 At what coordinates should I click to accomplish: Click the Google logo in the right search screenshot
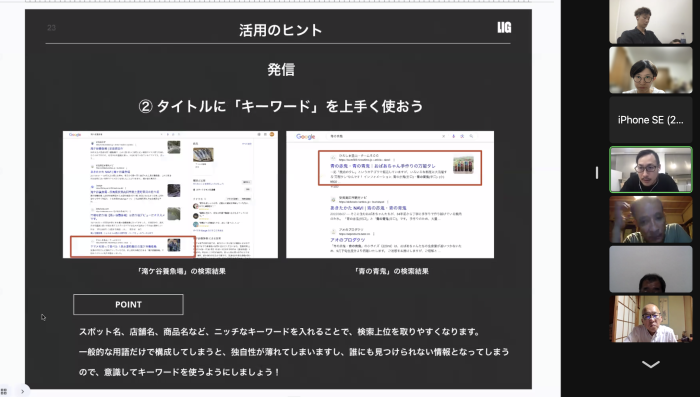(x=305, y=137)
